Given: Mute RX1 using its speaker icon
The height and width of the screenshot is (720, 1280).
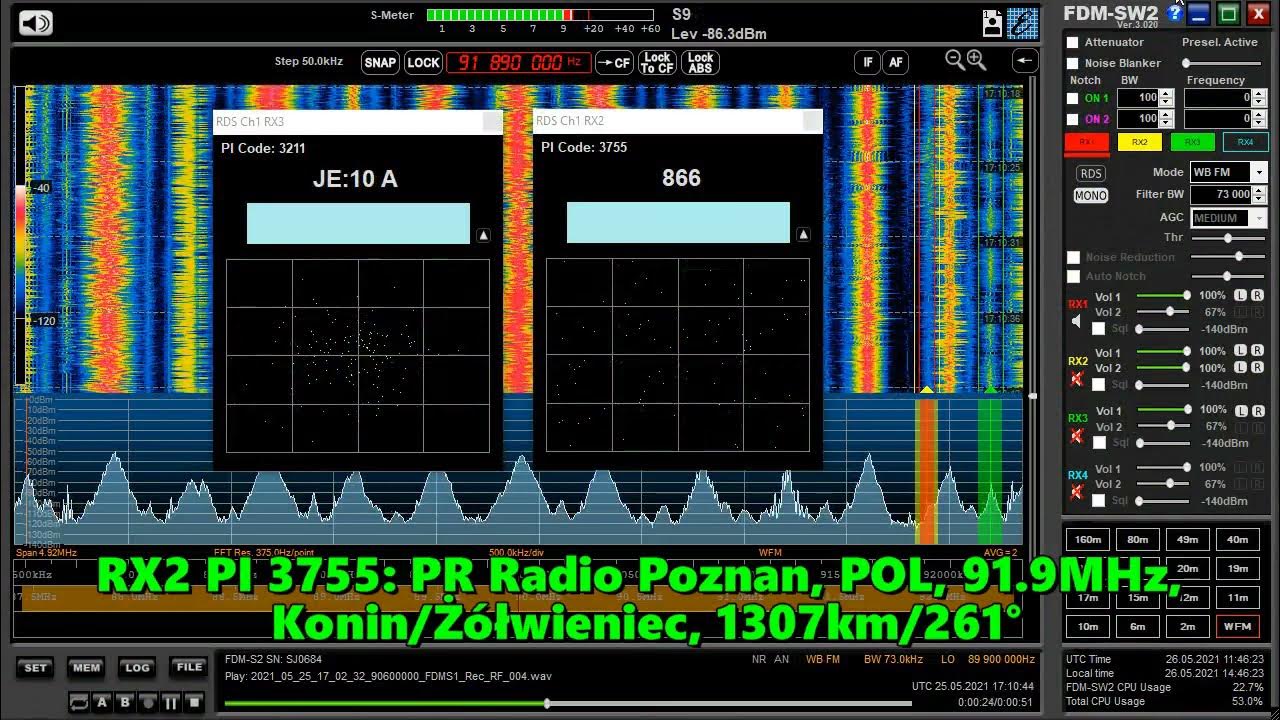Looking at the screenshot, I should coord(1077,322).
